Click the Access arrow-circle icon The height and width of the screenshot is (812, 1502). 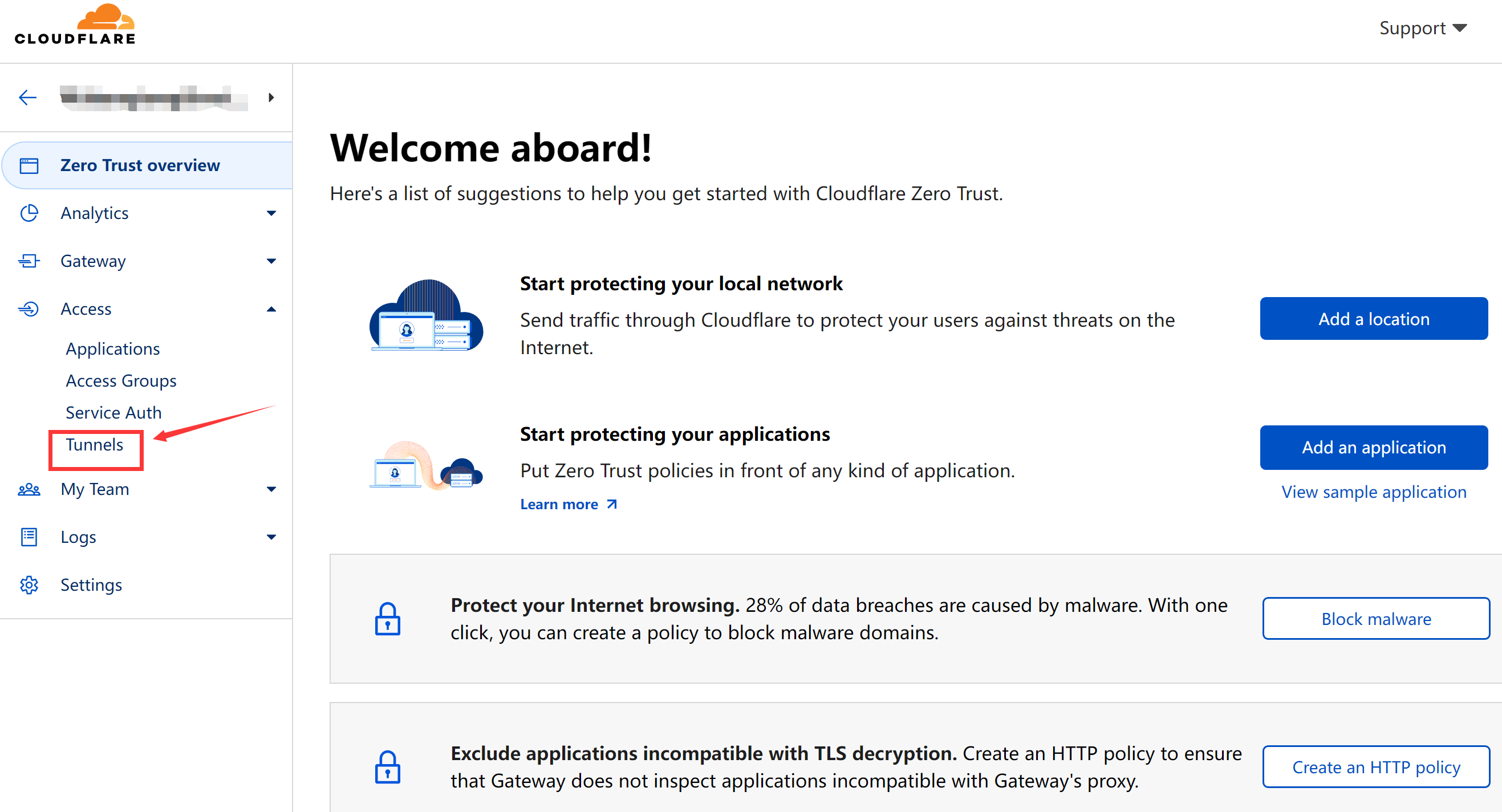(29, 309)
